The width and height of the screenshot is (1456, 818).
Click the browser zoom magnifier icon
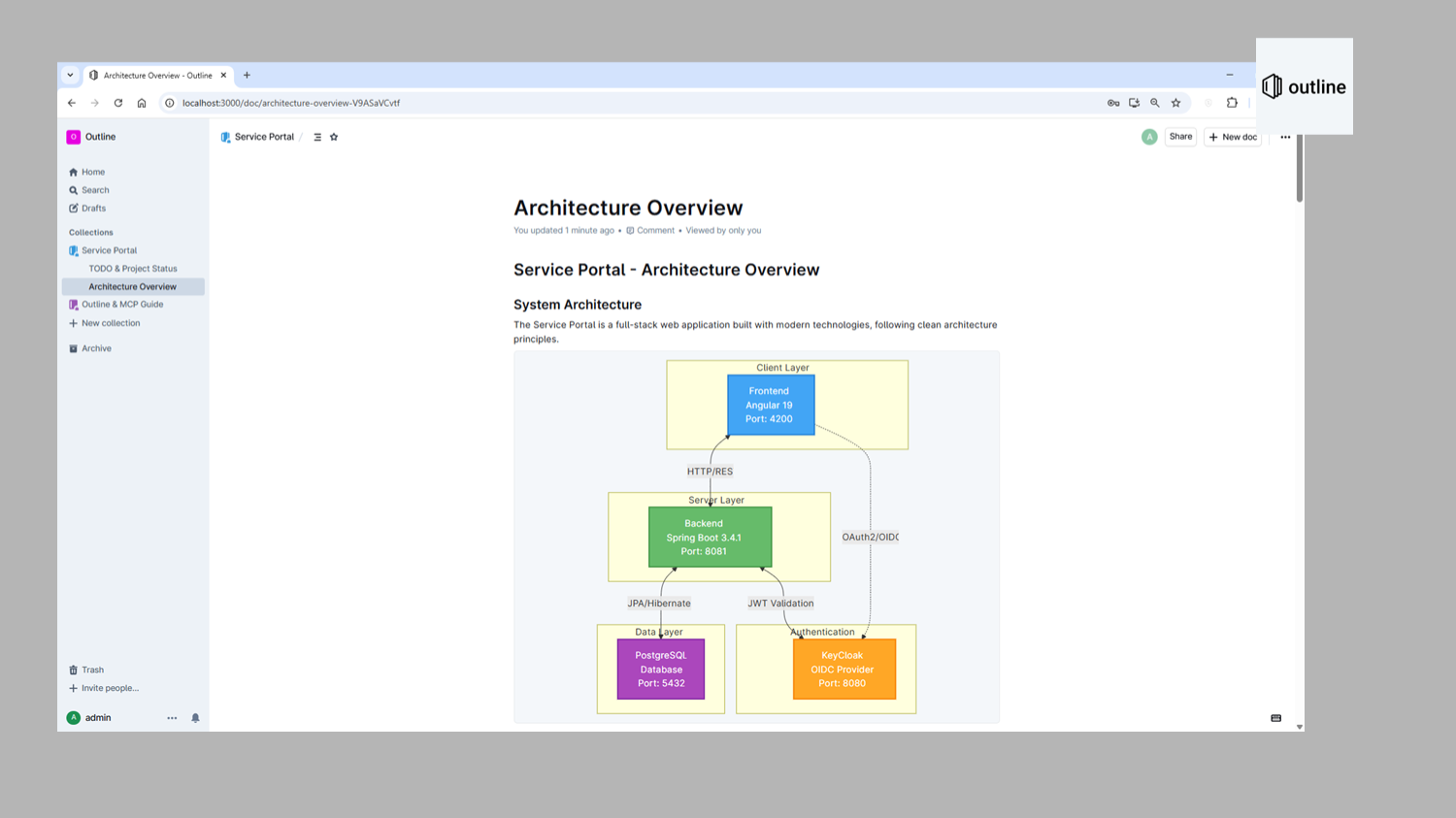[x=1155, y=103]
